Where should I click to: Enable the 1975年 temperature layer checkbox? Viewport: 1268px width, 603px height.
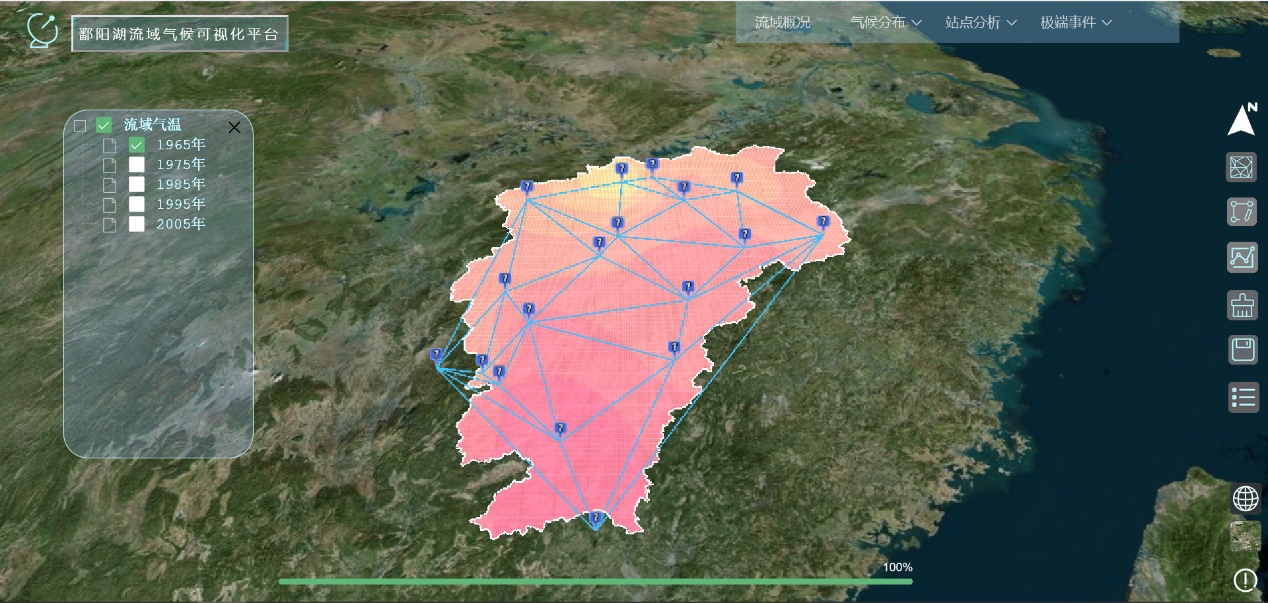tap(137, 165)
